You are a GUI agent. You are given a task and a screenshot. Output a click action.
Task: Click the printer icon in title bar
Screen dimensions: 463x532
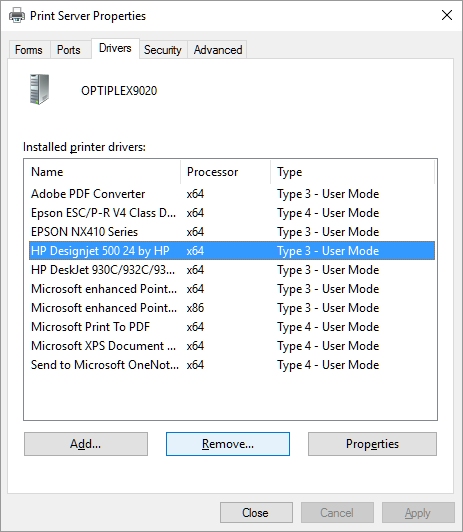[x=17, y=15]
